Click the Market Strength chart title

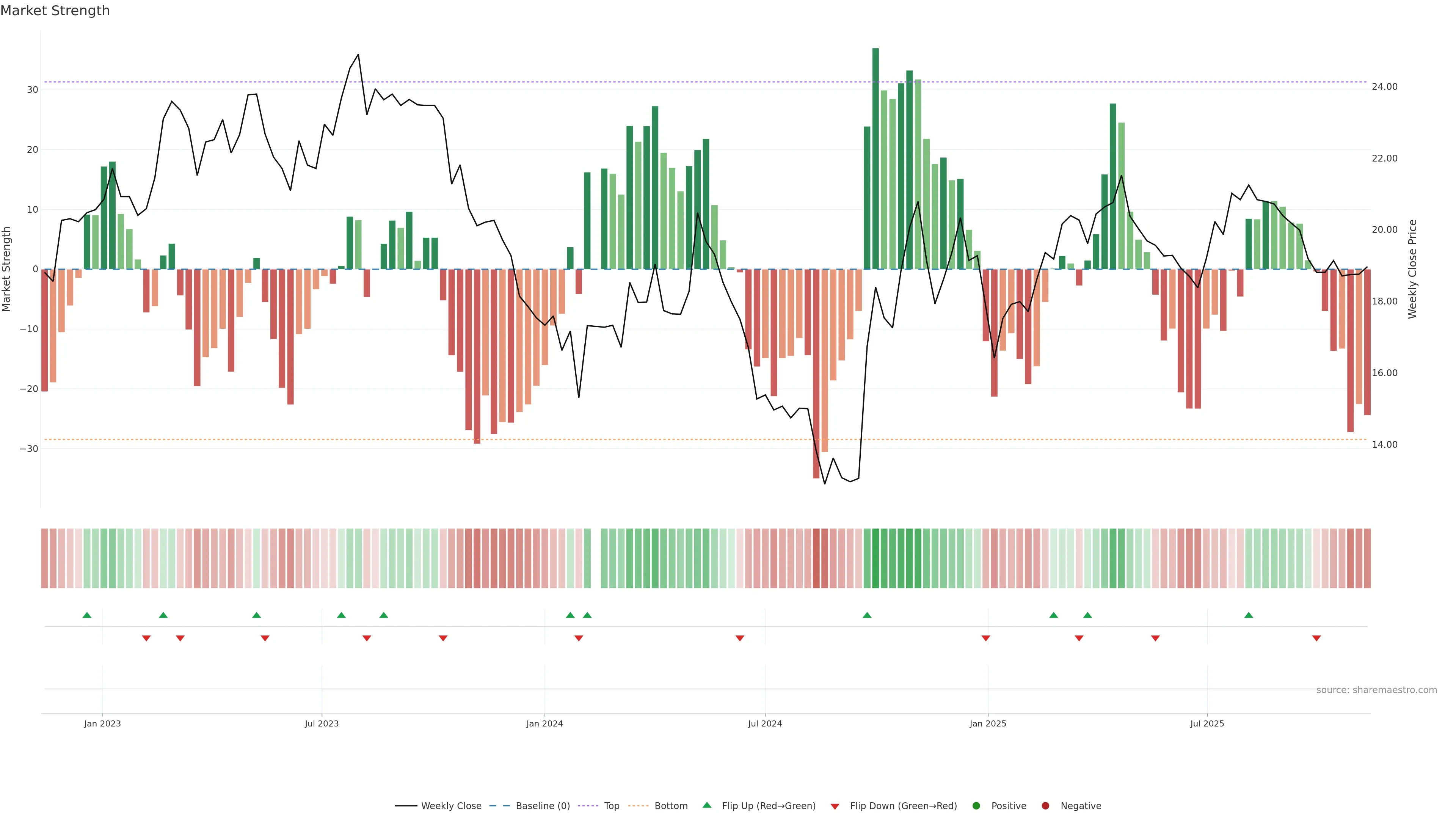pyautogui.click(x=55, y=11)
